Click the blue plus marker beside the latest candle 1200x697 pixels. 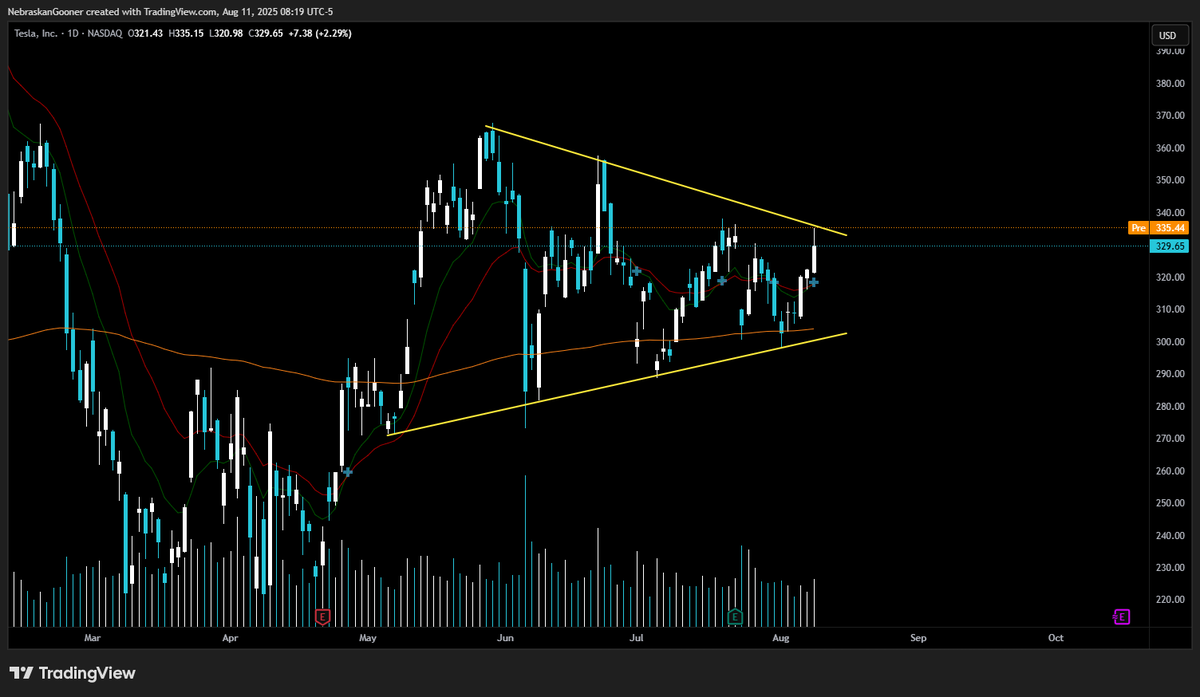(814, 282)
